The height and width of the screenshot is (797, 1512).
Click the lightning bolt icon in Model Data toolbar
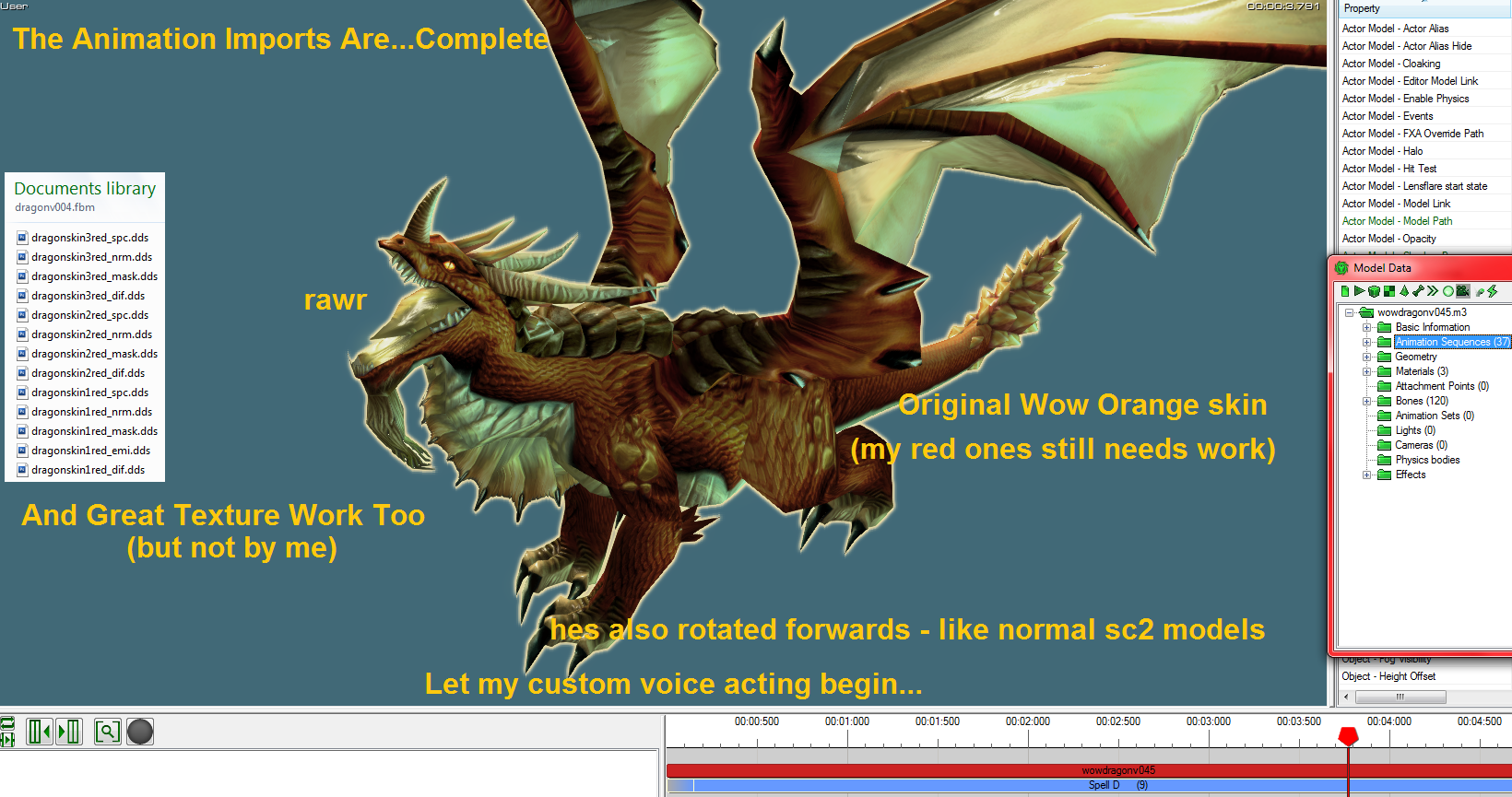click(x=1493, y=291)
